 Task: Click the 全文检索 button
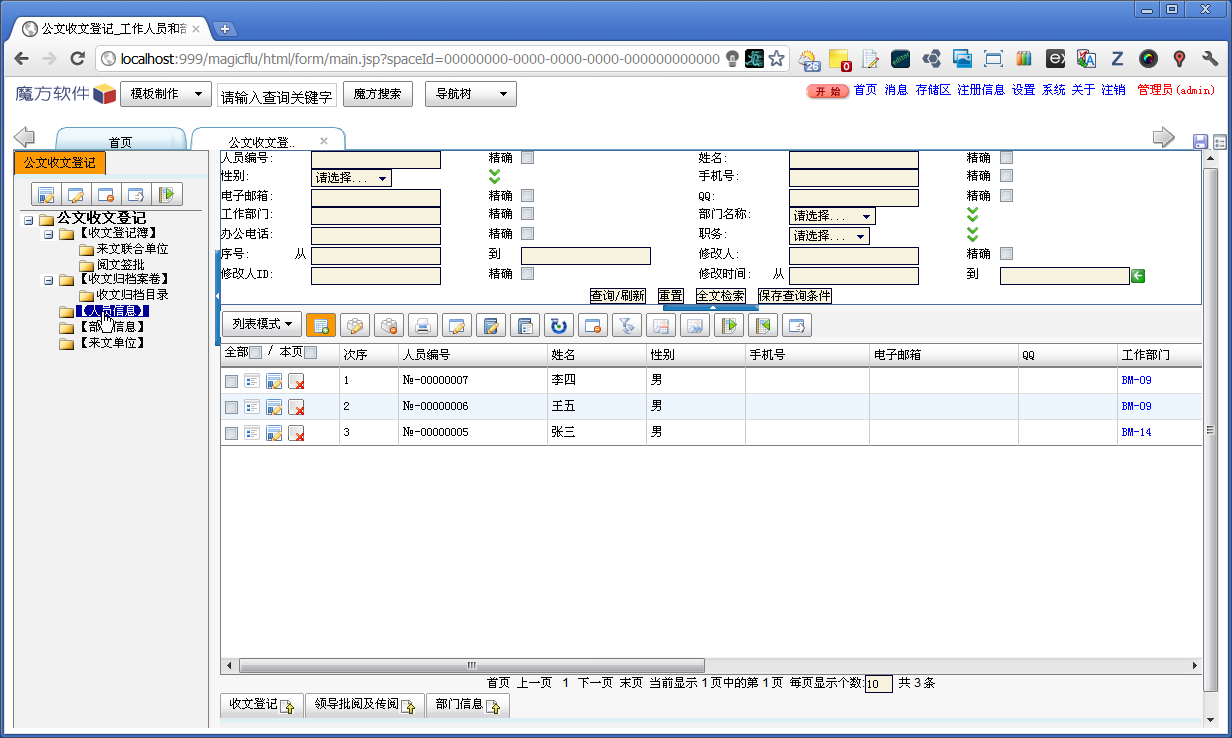[720, 296]
